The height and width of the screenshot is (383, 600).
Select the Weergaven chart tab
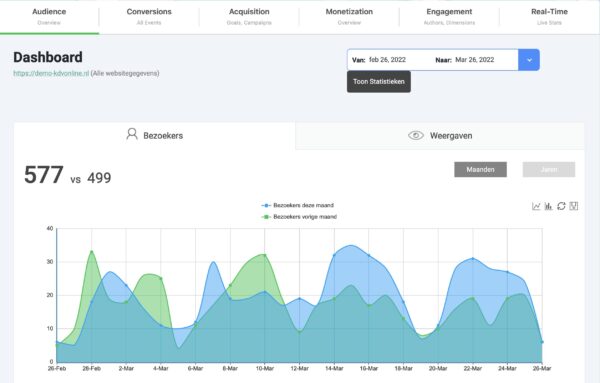[x=440, y=135]
